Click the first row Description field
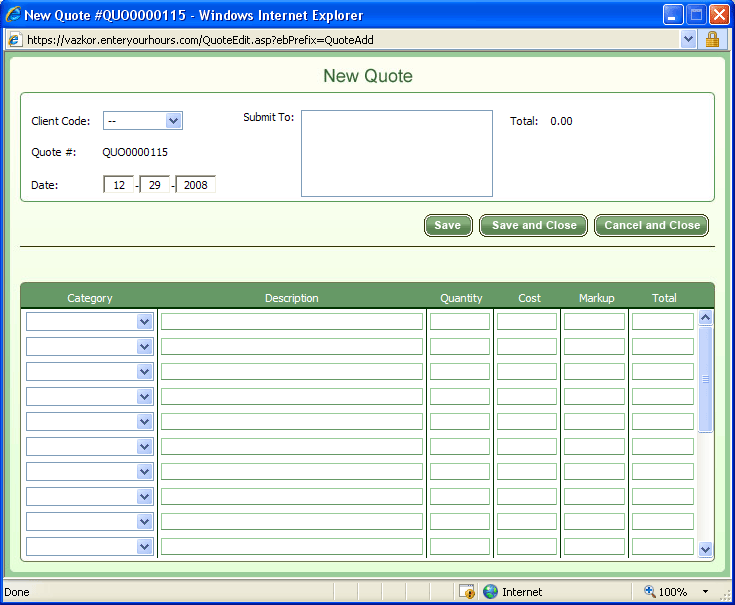This screenshot has height=605, width=735. tap(291, 321)
